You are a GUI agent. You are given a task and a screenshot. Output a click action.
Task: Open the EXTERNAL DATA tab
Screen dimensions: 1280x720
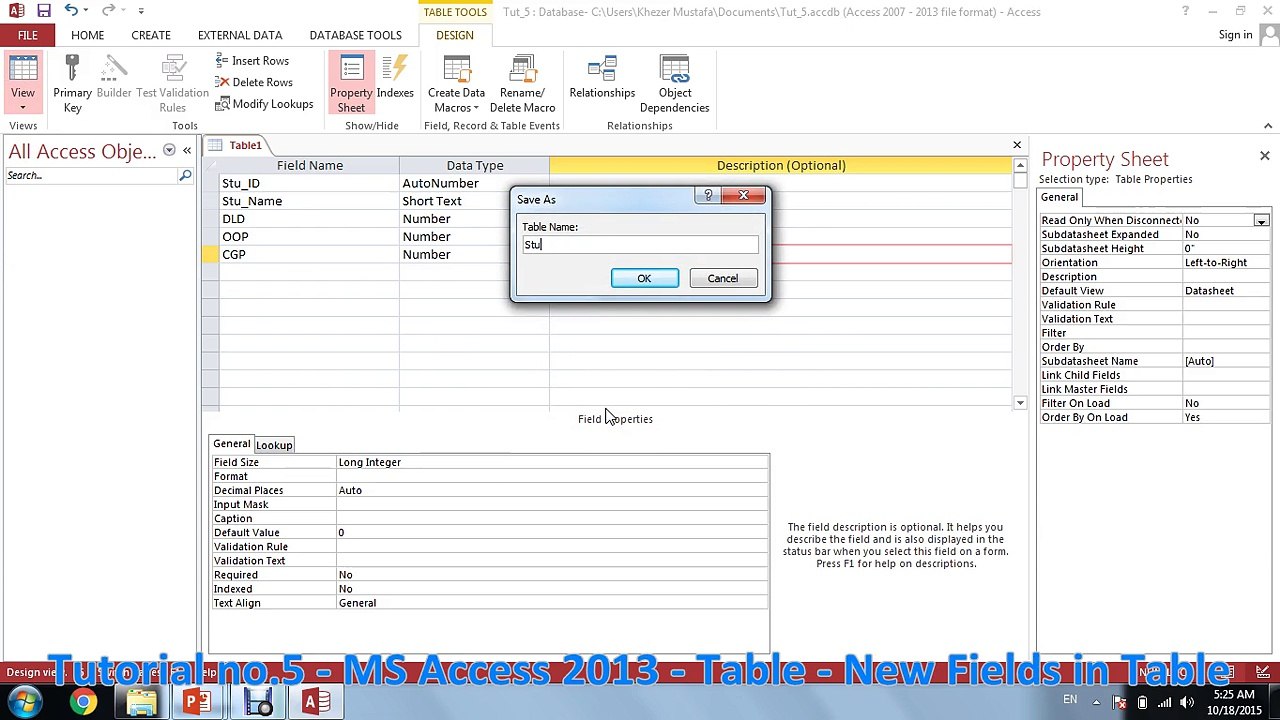240,35
